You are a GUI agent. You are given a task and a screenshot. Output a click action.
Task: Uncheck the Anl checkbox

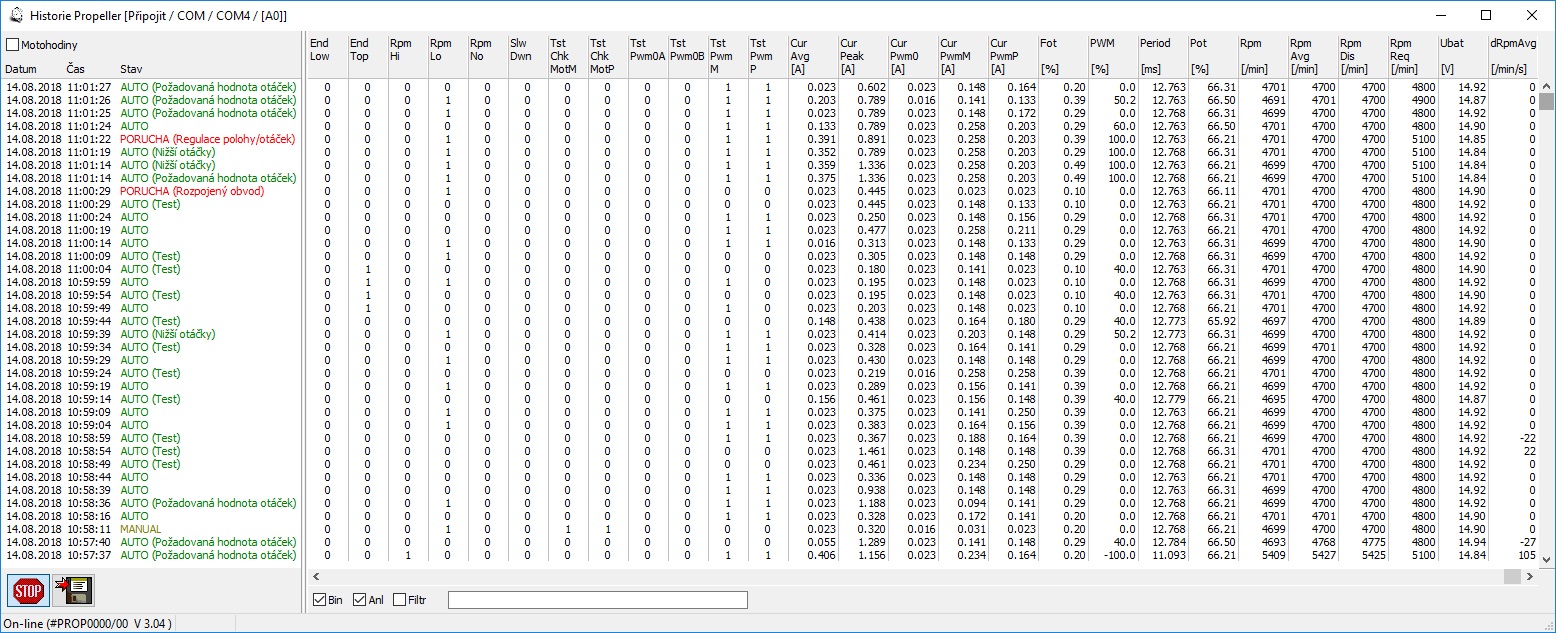(x=360, y=600)
